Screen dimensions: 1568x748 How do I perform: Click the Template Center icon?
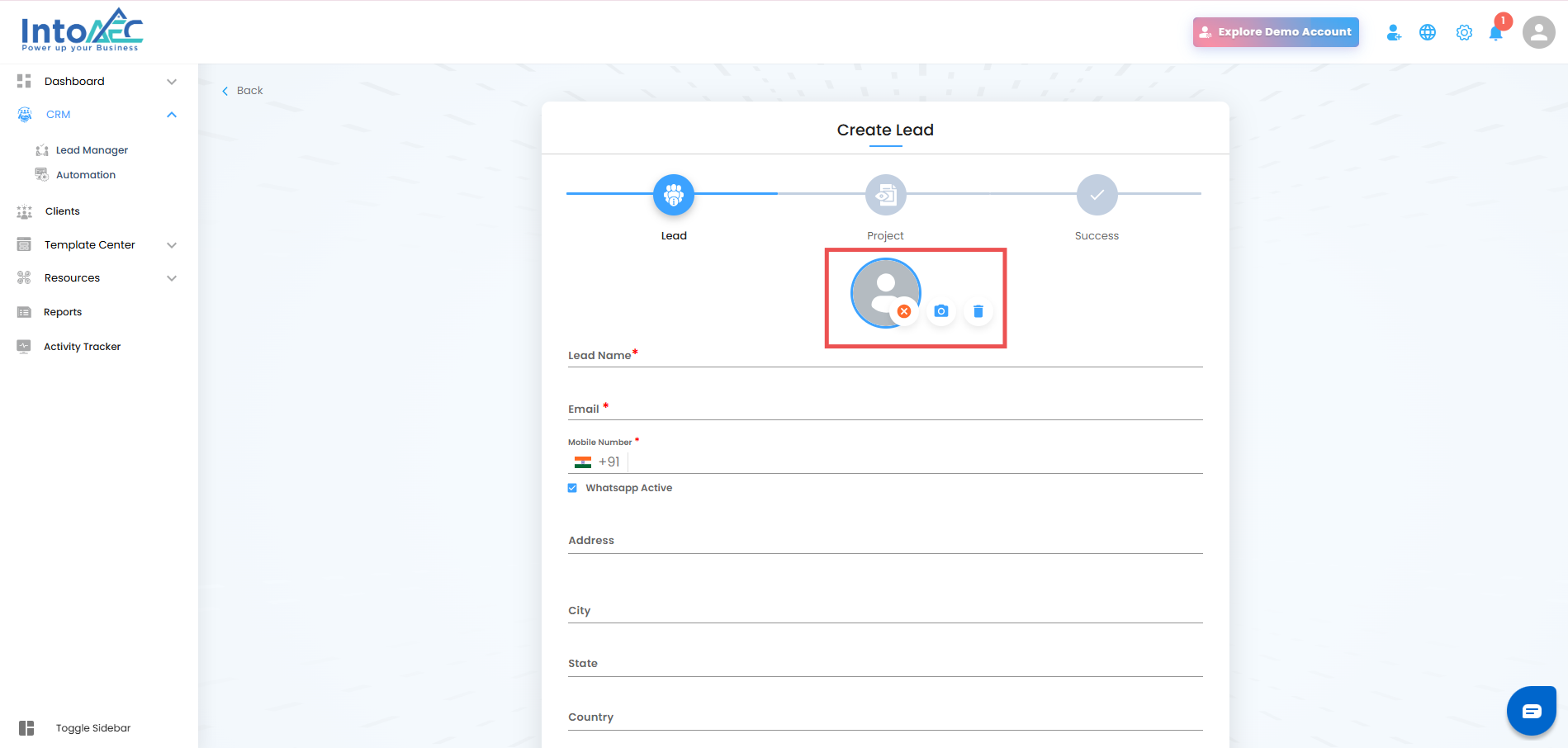pyautogui.click(x=24, y=244)
